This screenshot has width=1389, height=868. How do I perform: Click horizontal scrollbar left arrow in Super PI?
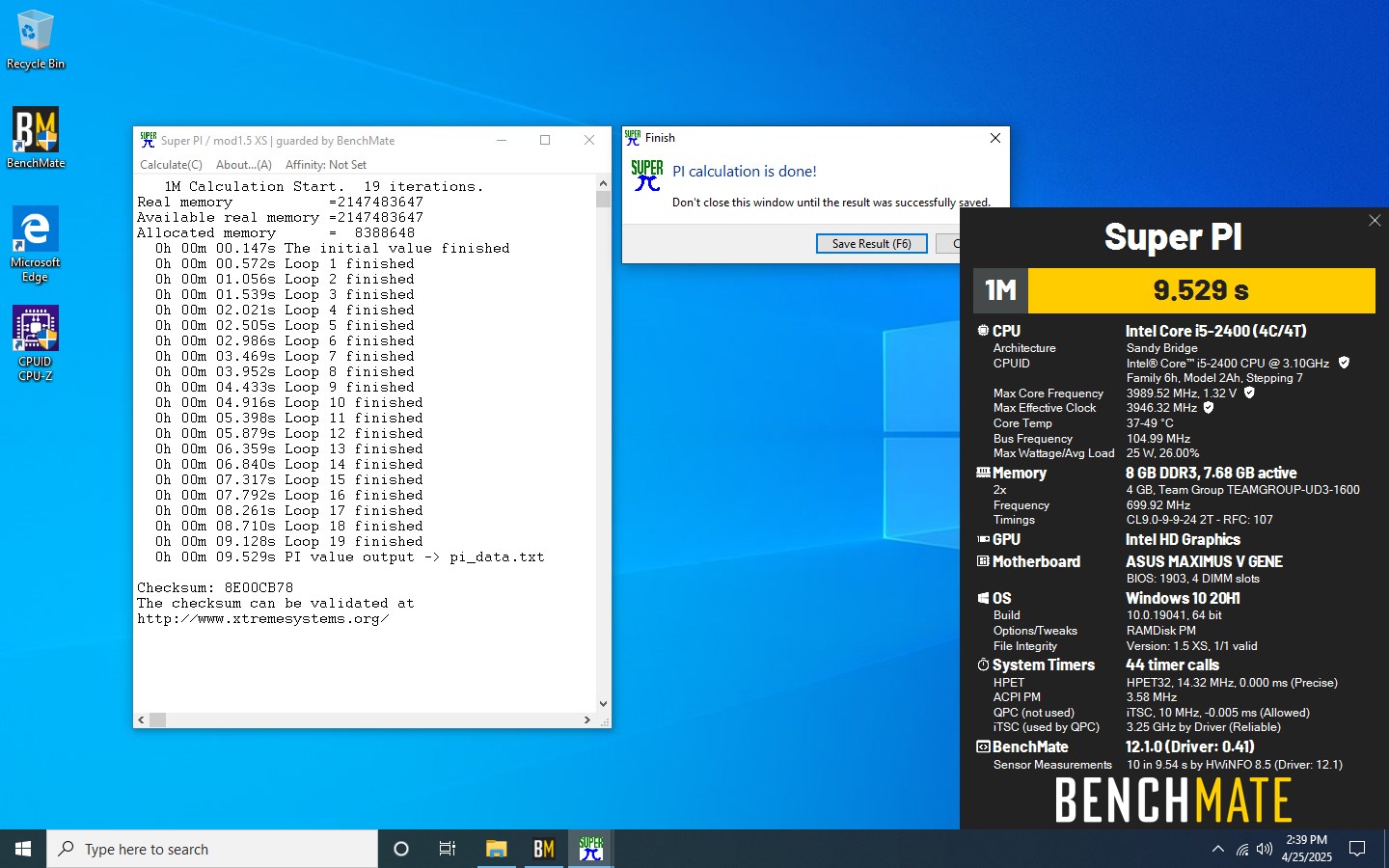point(141,719)
